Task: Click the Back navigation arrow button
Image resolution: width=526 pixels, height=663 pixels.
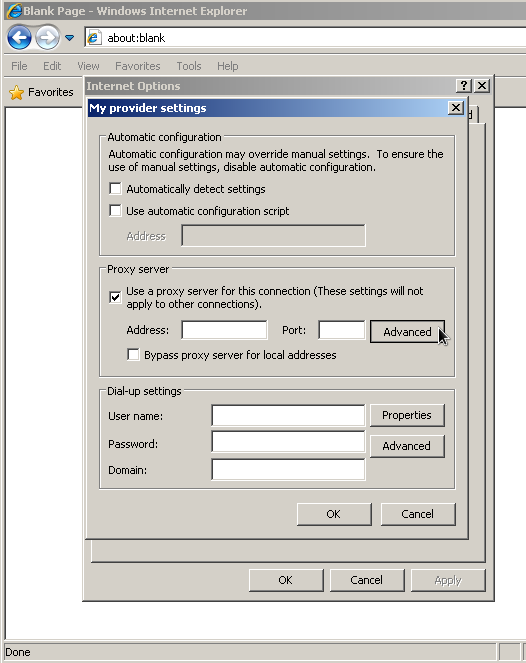Action: coord(19,38)
